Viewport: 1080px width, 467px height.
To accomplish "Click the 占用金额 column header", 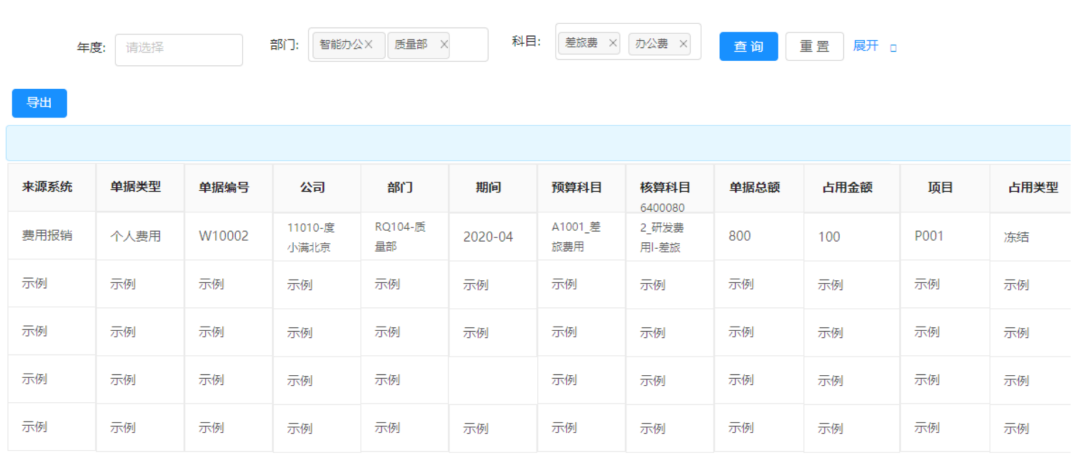I will 847,187.
